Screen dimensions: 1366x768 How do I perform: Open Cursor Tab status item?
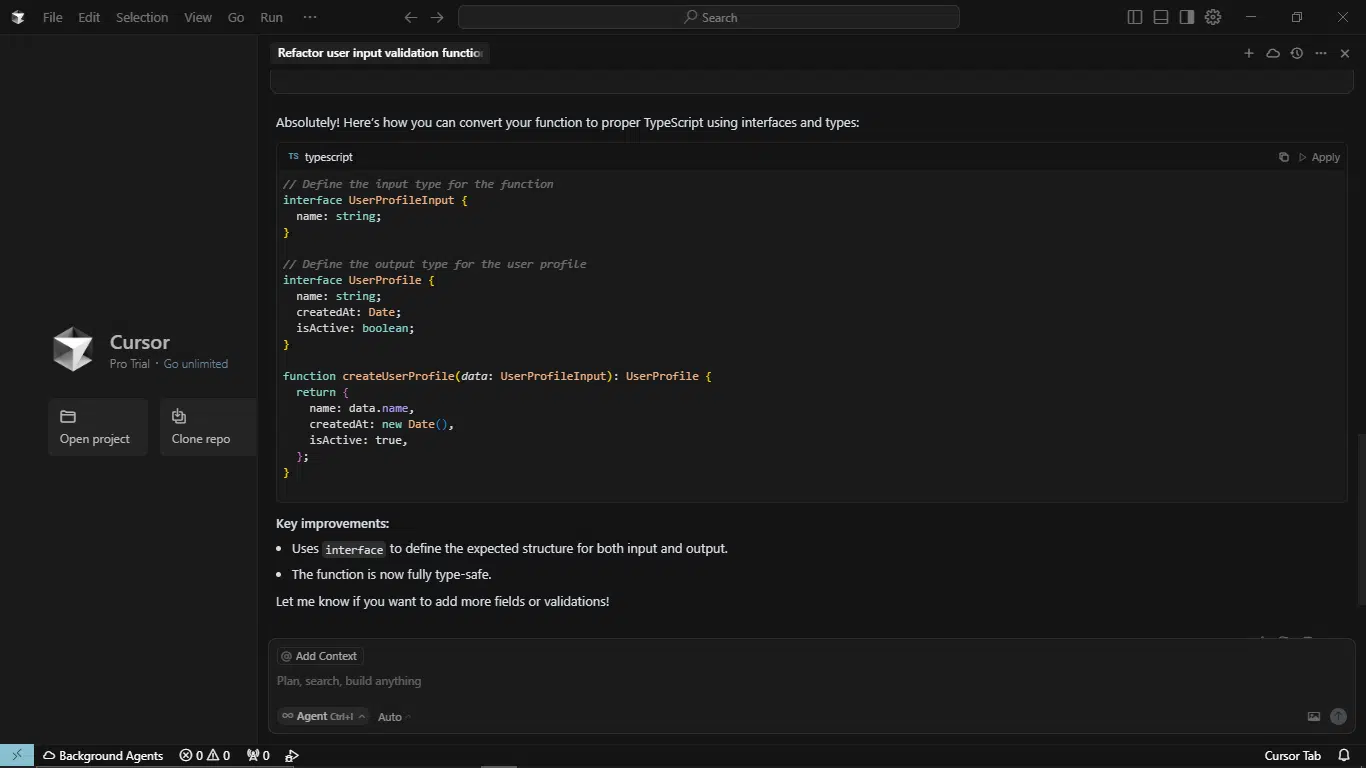click(1292, 755)
